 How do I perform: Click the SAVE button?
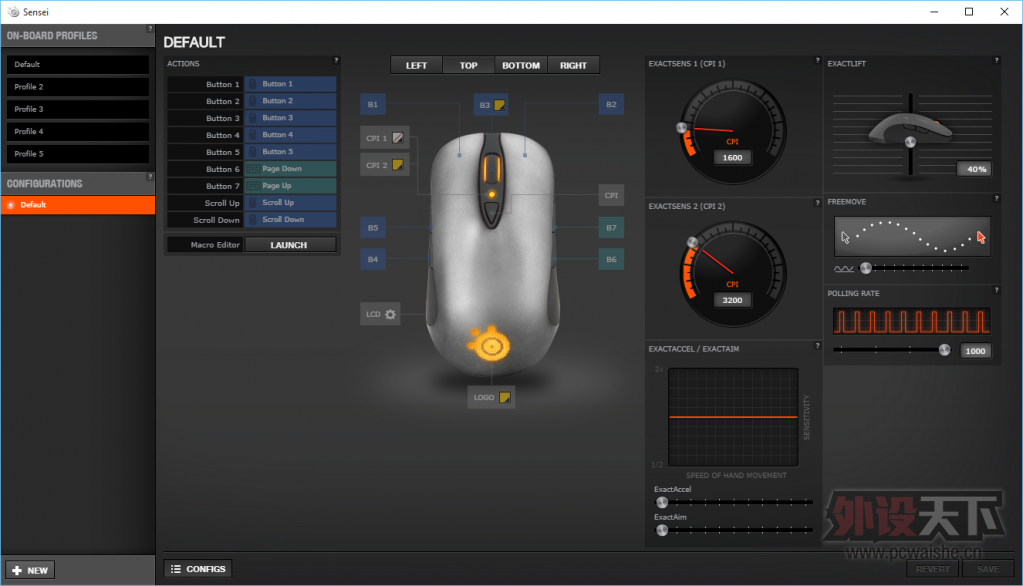988,569
